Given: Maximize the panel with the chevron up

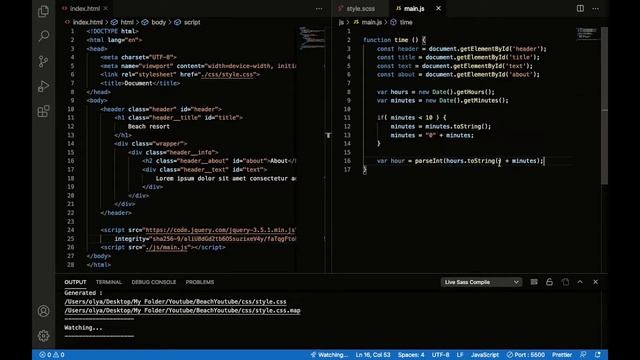Looking at the screenshot, I should point(580,282).
